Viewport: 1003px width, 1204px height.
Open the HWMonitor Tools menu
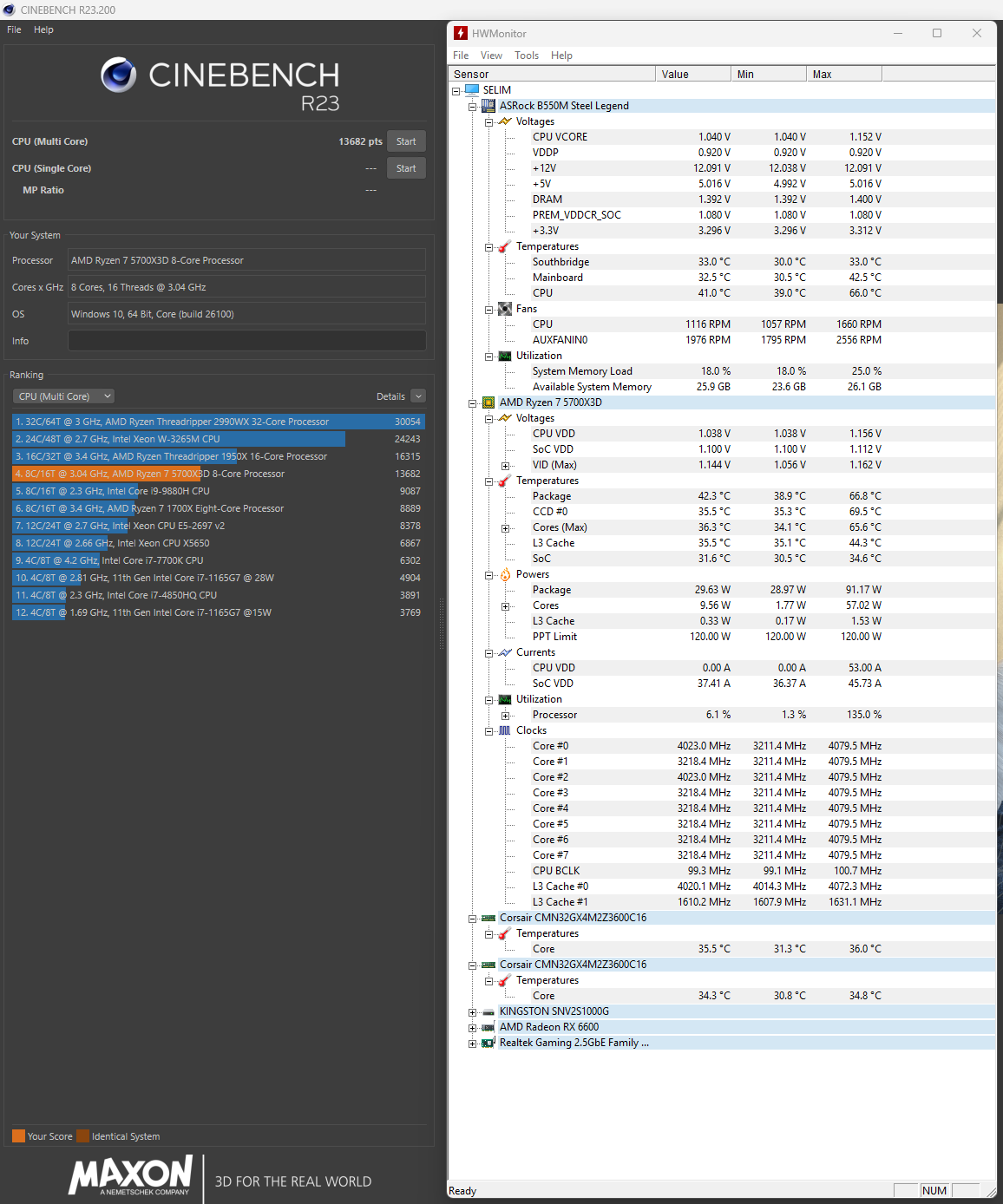point(527,56)
